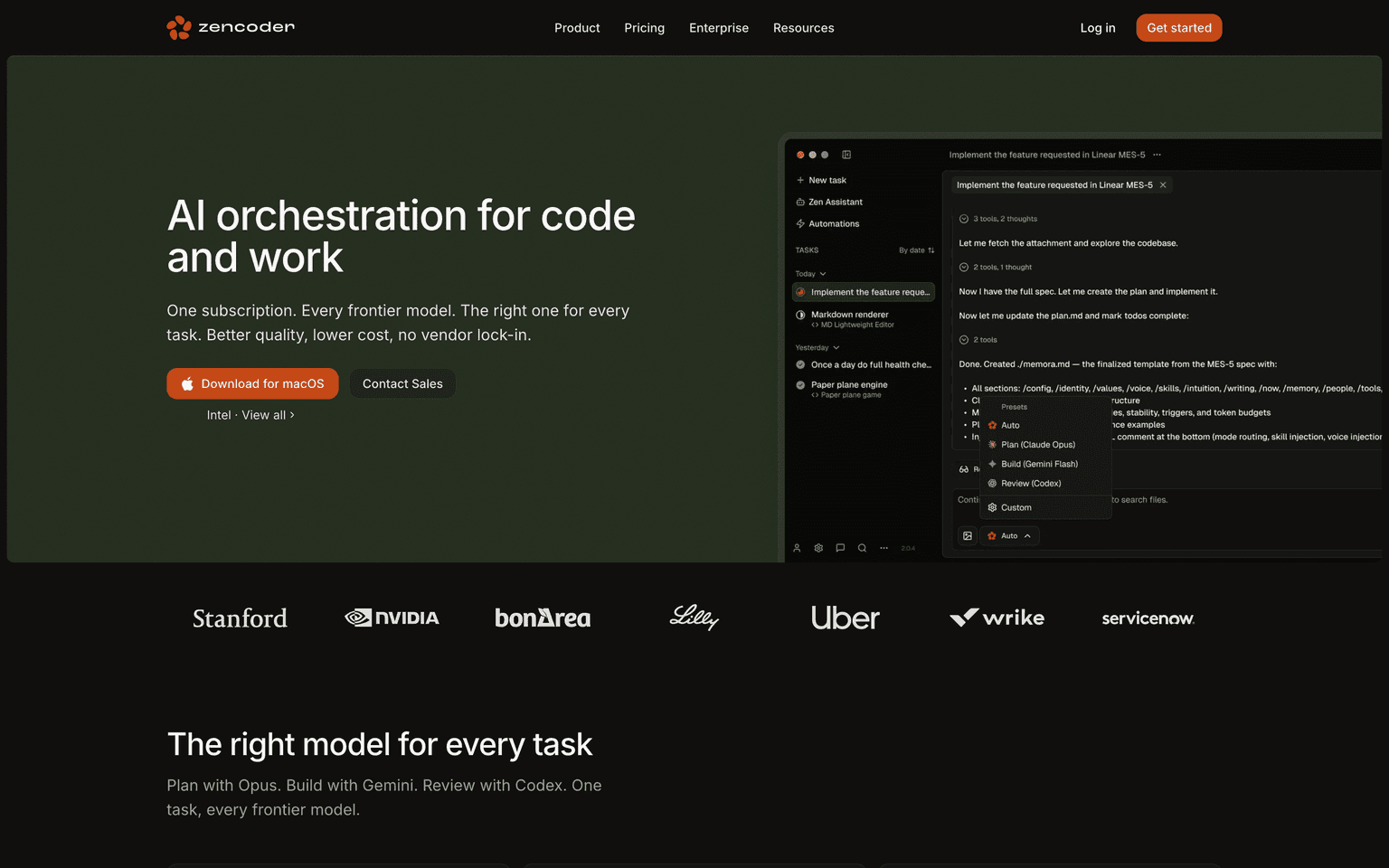The width and height of the screenshot is (1389, 868).
Task: Click the Wrike logo
Action: click(997, 618)
